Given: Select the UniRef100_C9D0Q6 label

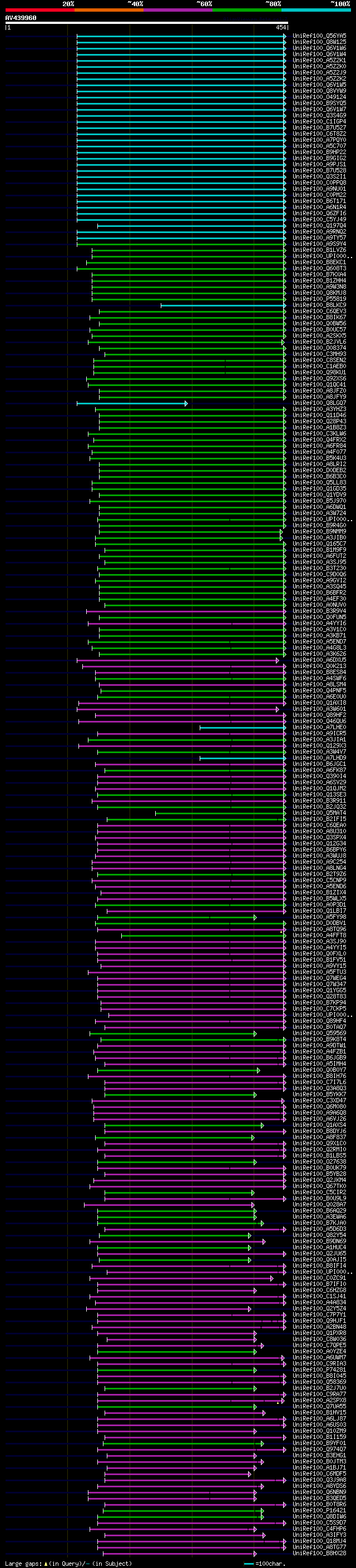Looking at the screenshot, I should (319, 575).
